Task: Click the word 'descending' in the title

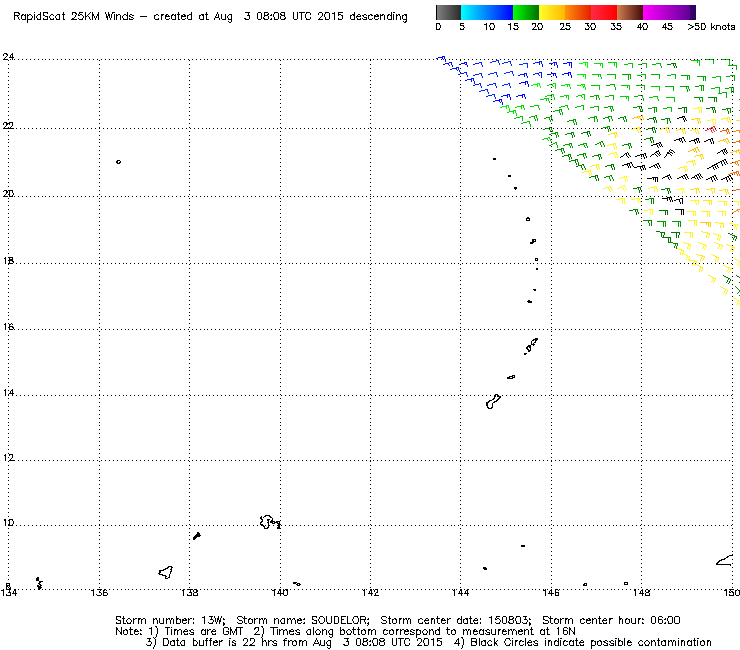Action: (378, 17)
